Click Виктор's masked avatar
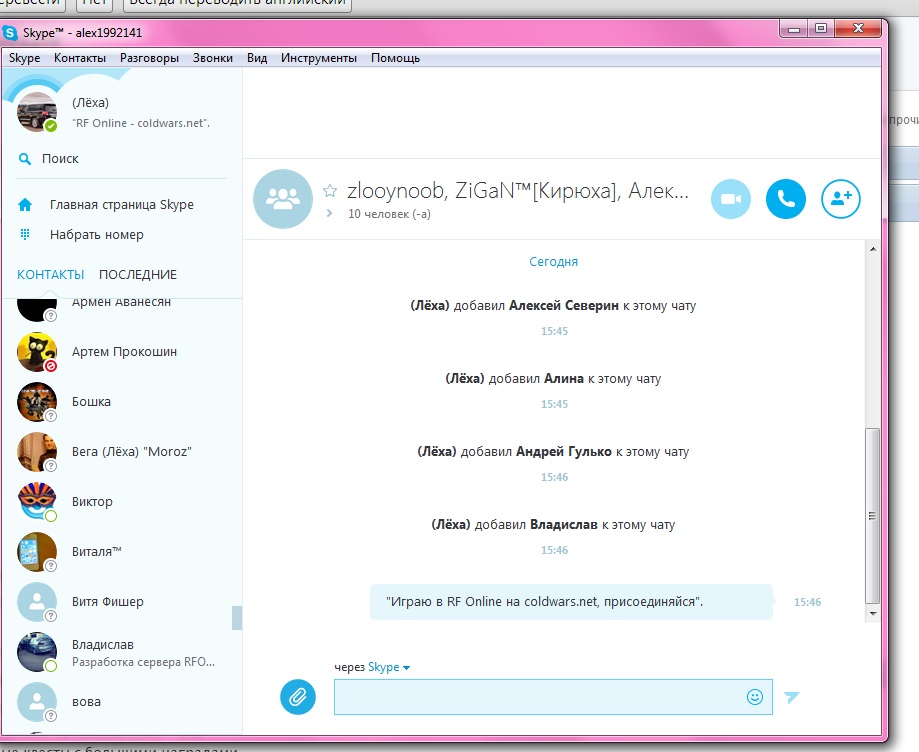Image resolution: width=919 pixels, height=752 pixels. click(37, 502)
